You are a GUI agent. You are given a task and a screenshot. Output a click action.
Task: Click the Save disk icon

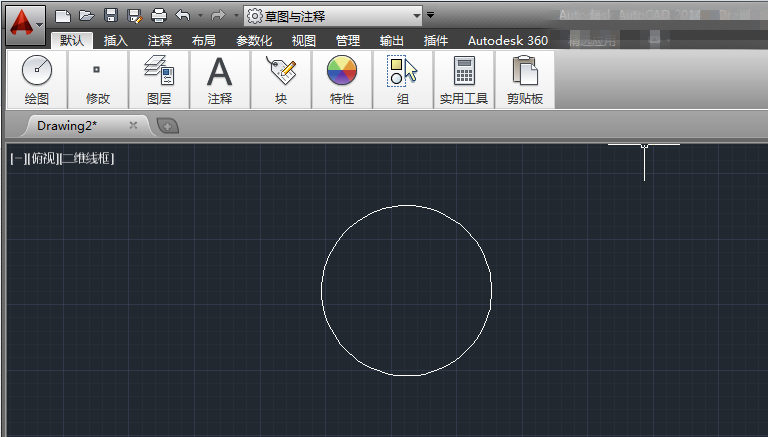111,16
